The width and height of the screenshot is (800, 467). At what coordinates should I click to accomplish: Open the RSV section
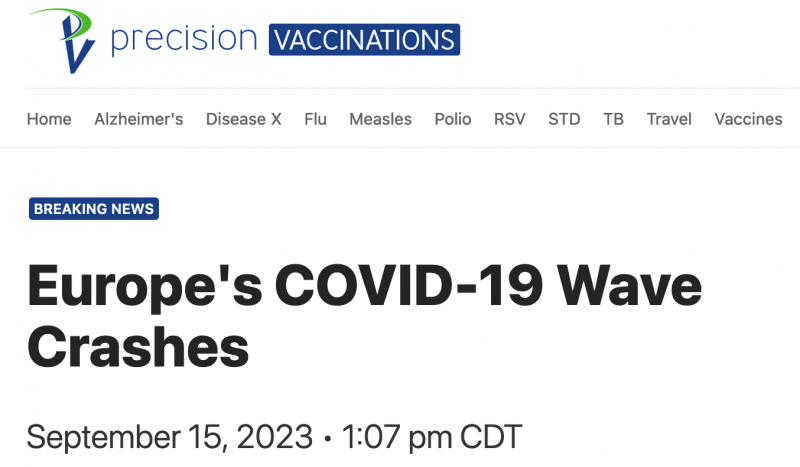[509, 119]
